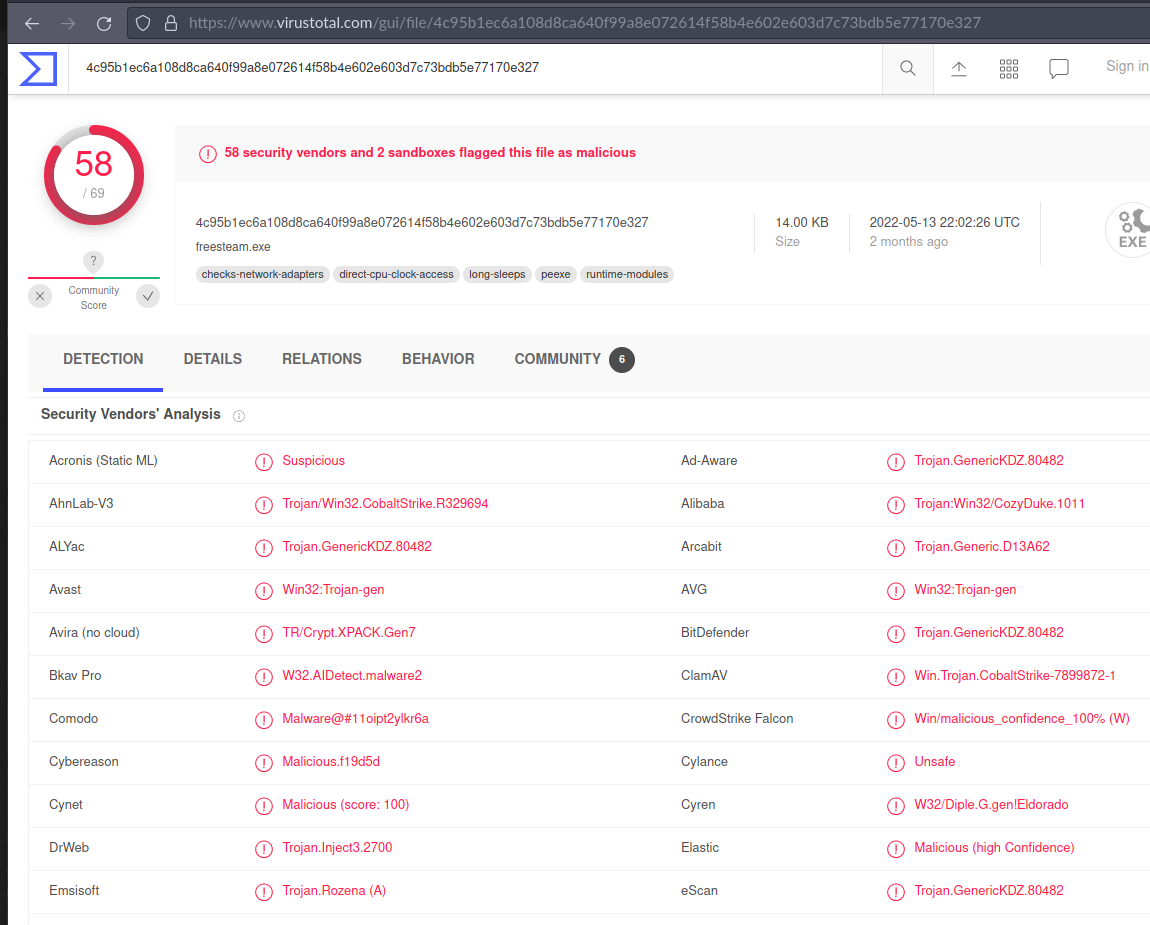
Task: Click the runtime-modules tag
Action: [x=627, y=274]
